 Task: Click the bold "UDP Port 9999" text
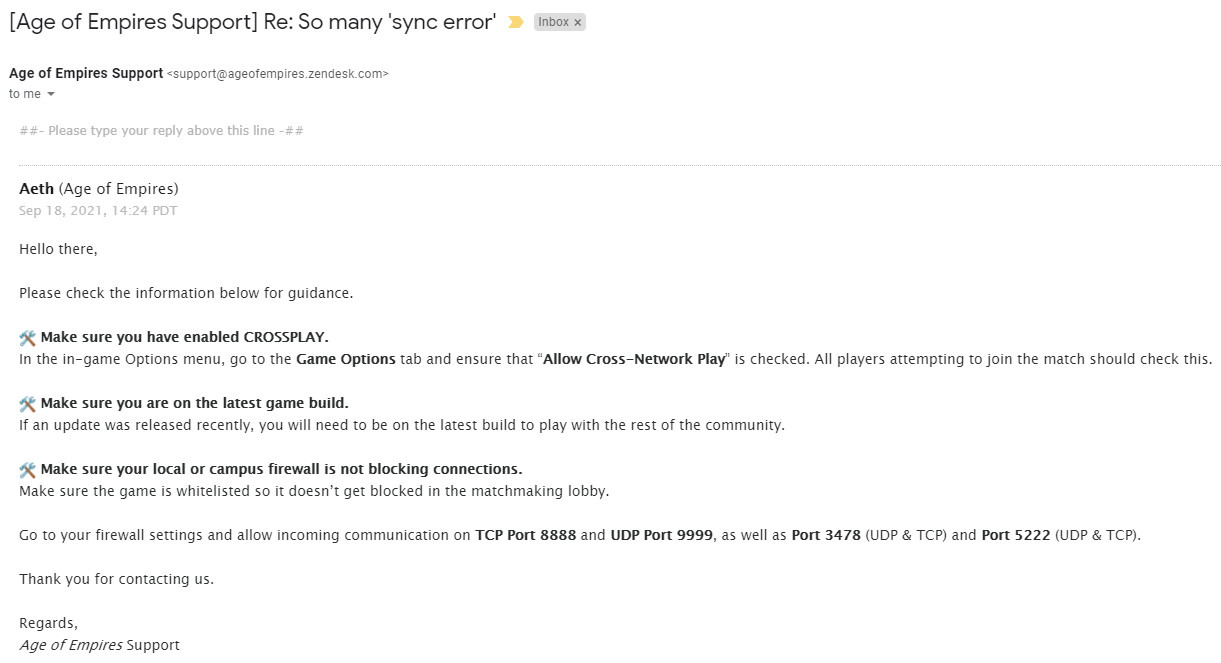[661, 535]
